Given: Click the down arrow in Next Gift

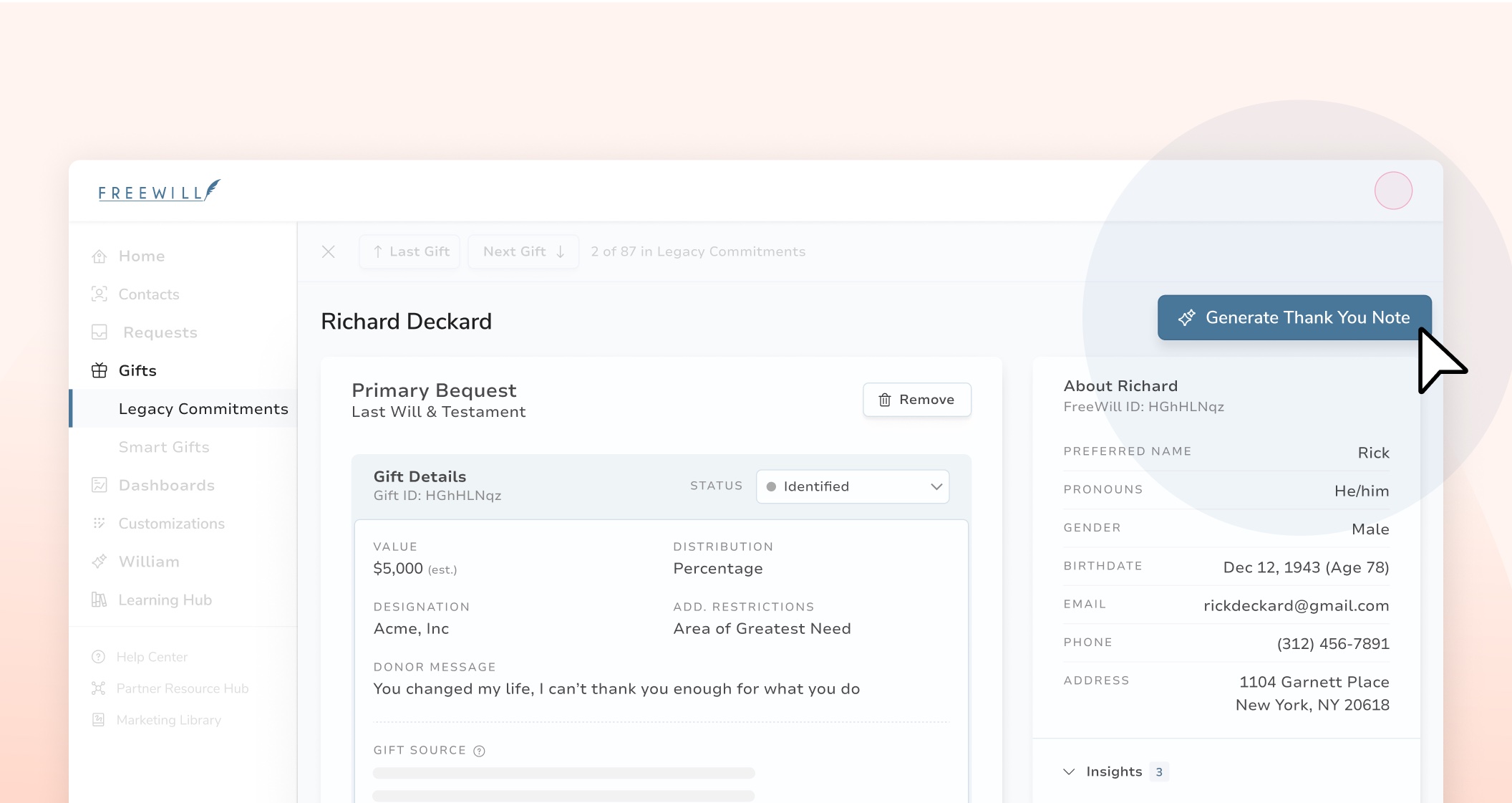Looking at the screenshot, I should pyautogui.click(x=561, y=251).
